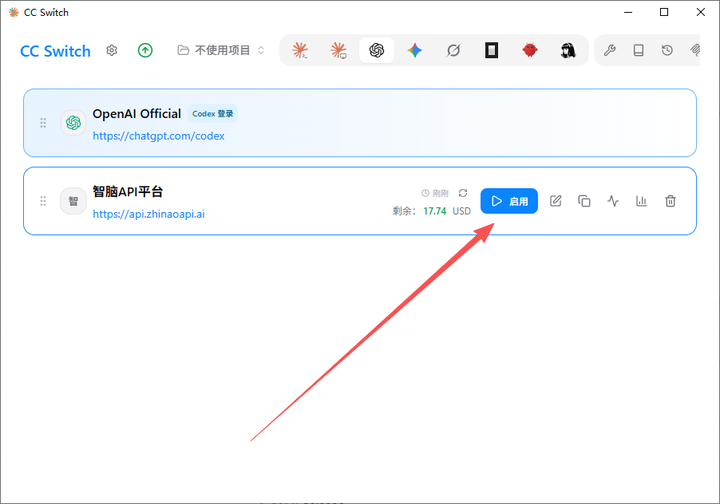
Task: Click the OpenAI Official provider logo
Action: 73,123
